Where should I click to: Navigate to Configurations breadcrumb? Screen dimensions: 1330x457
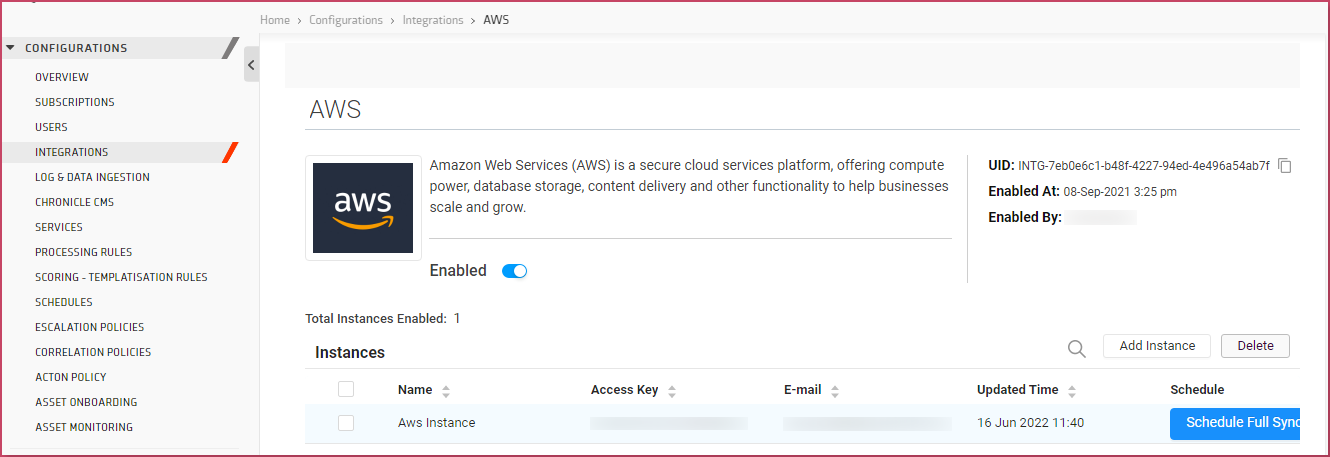coord(346,20)
